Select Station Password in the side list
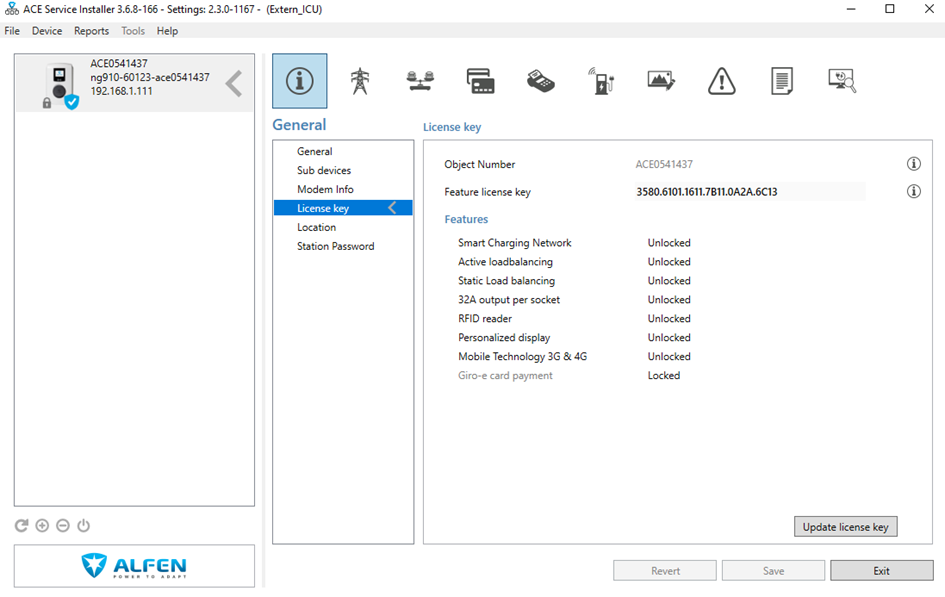945x597 pixels. tap(336, 246)
